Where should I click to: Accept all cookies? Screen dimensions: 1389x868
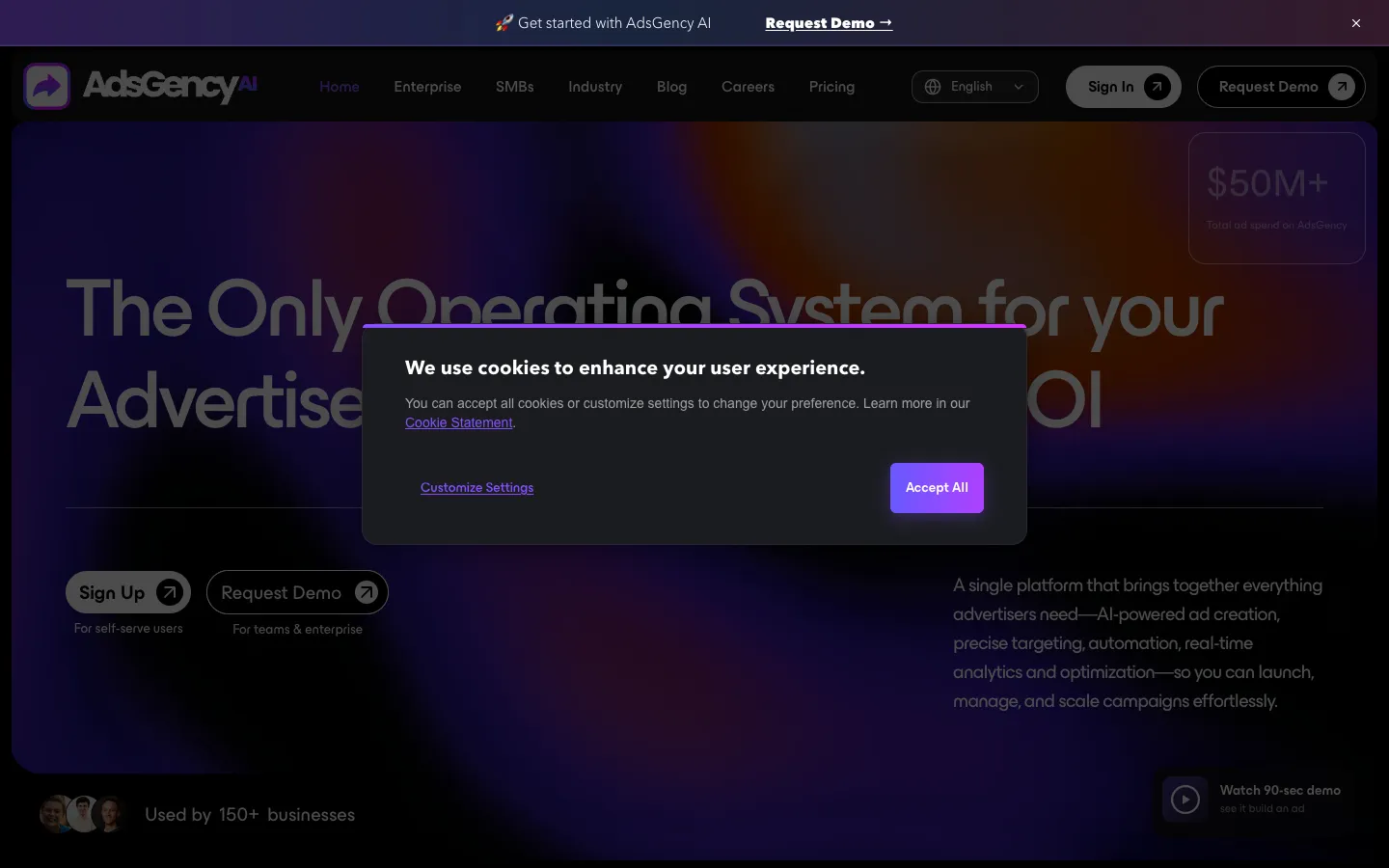937,488
